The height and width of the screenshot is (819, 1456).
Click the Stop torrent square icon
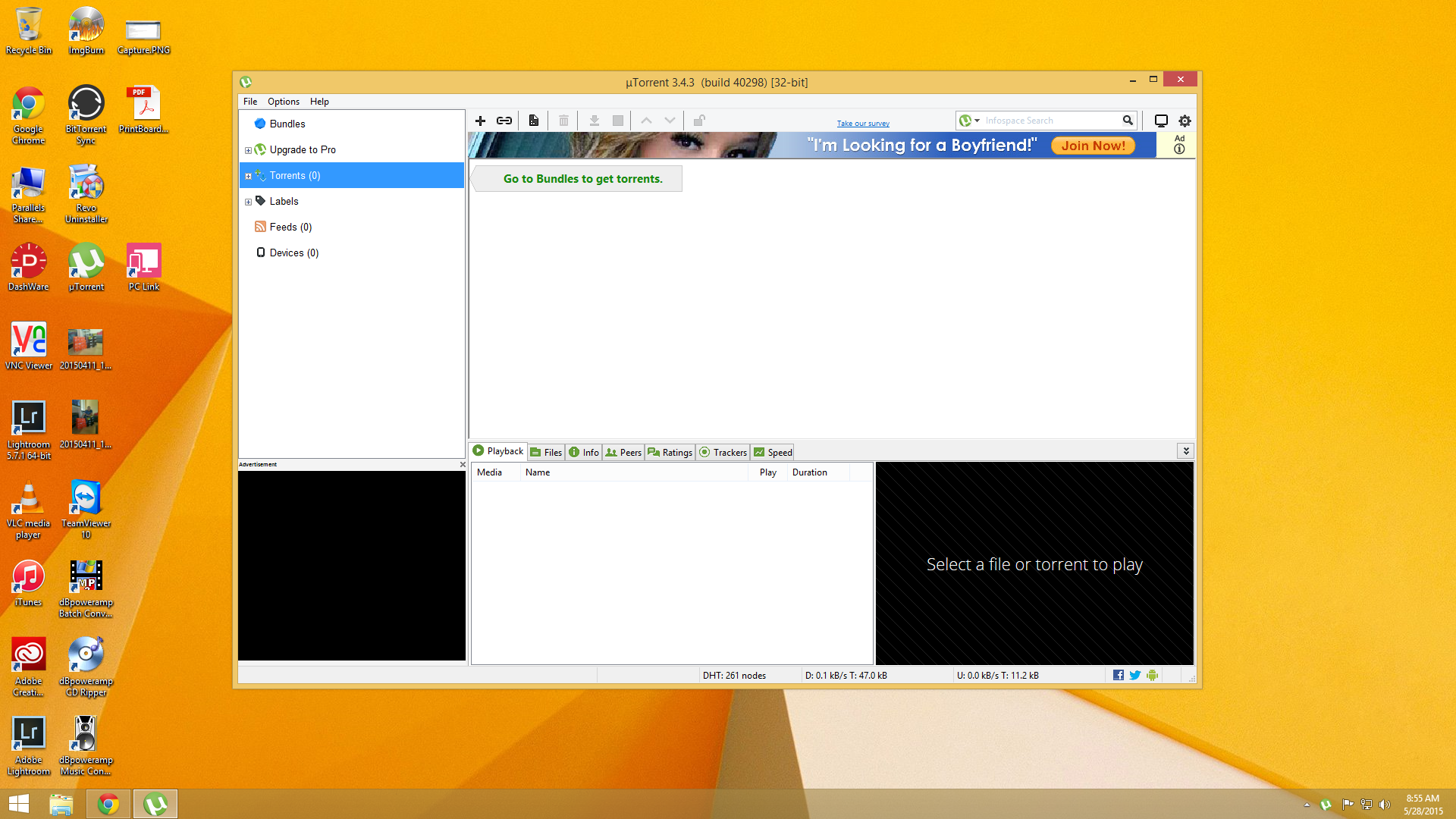click(618, 121)
